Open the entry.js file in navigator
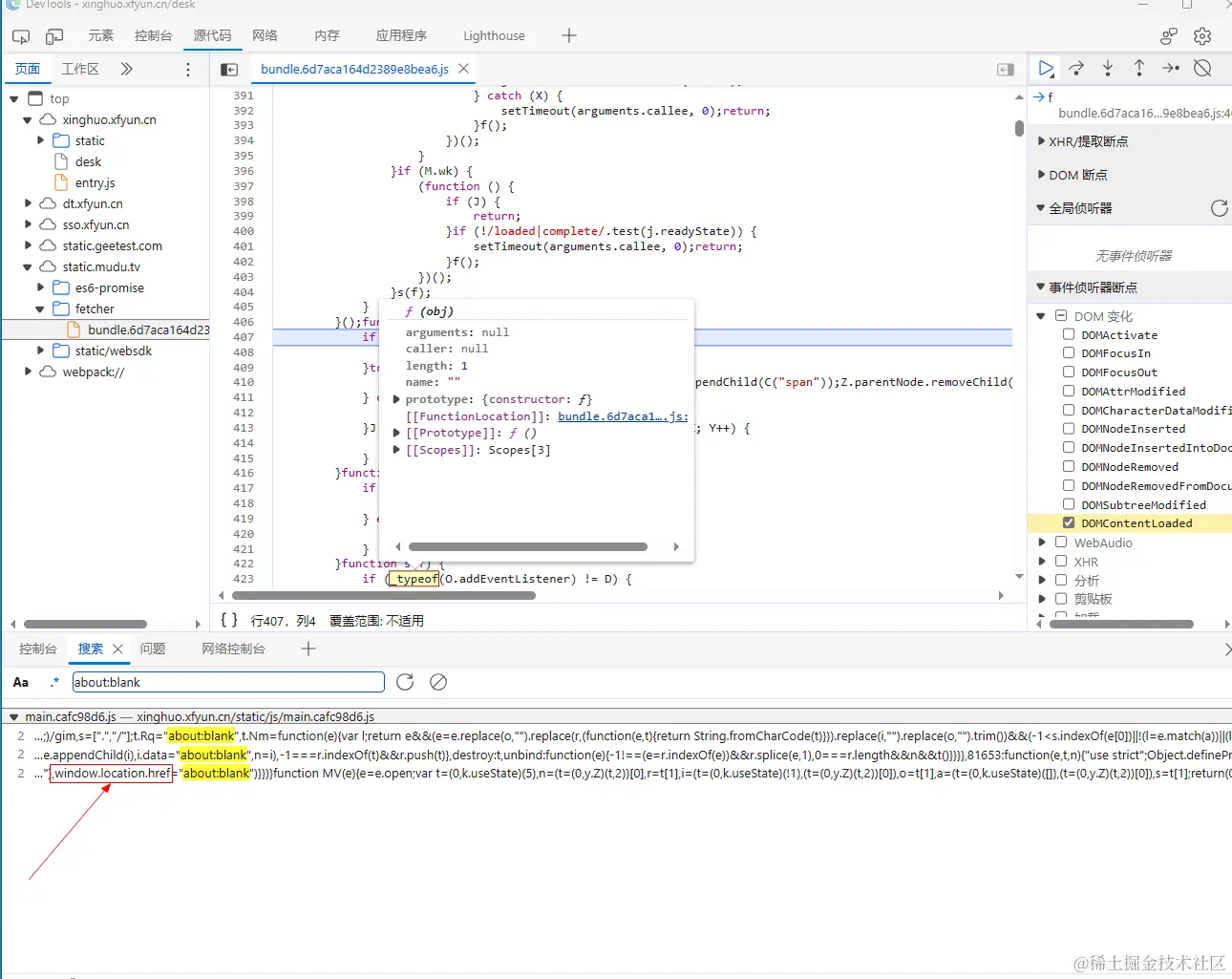Image resolution: width=1232 pixels, height=979 pixels. pos(95,182)
